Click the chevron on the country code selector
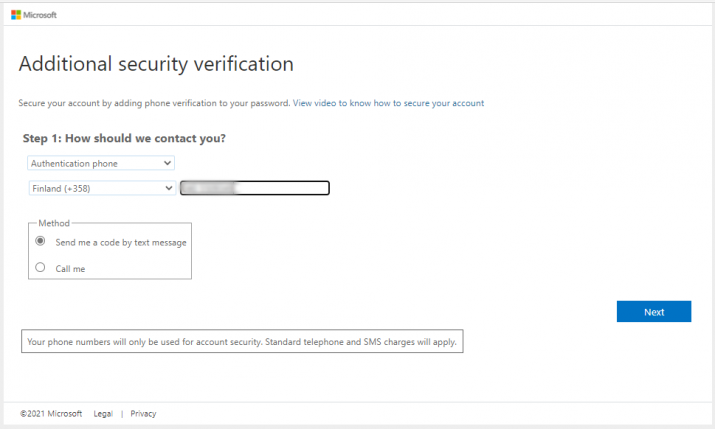Image resolution: width=715 pixels, height=429 pixels. tap(167, 187)
